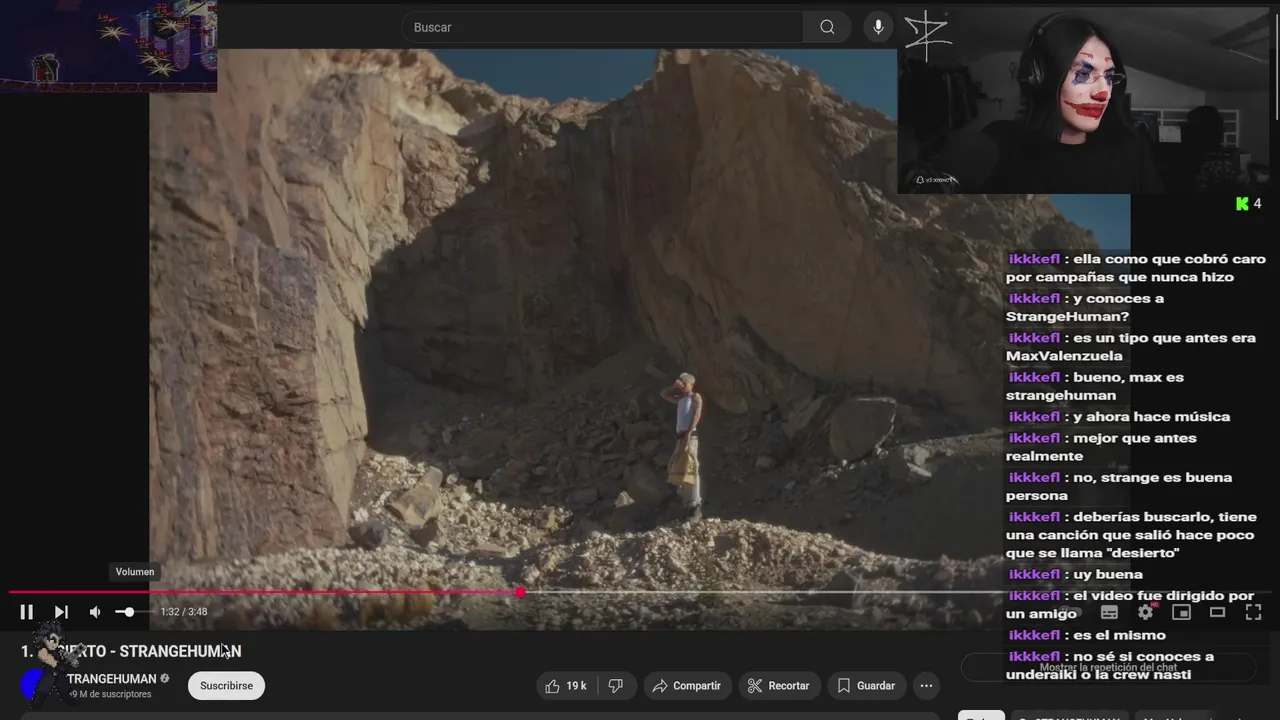
Task: Like the video with 19 k likes
Action: click(565, 686)
